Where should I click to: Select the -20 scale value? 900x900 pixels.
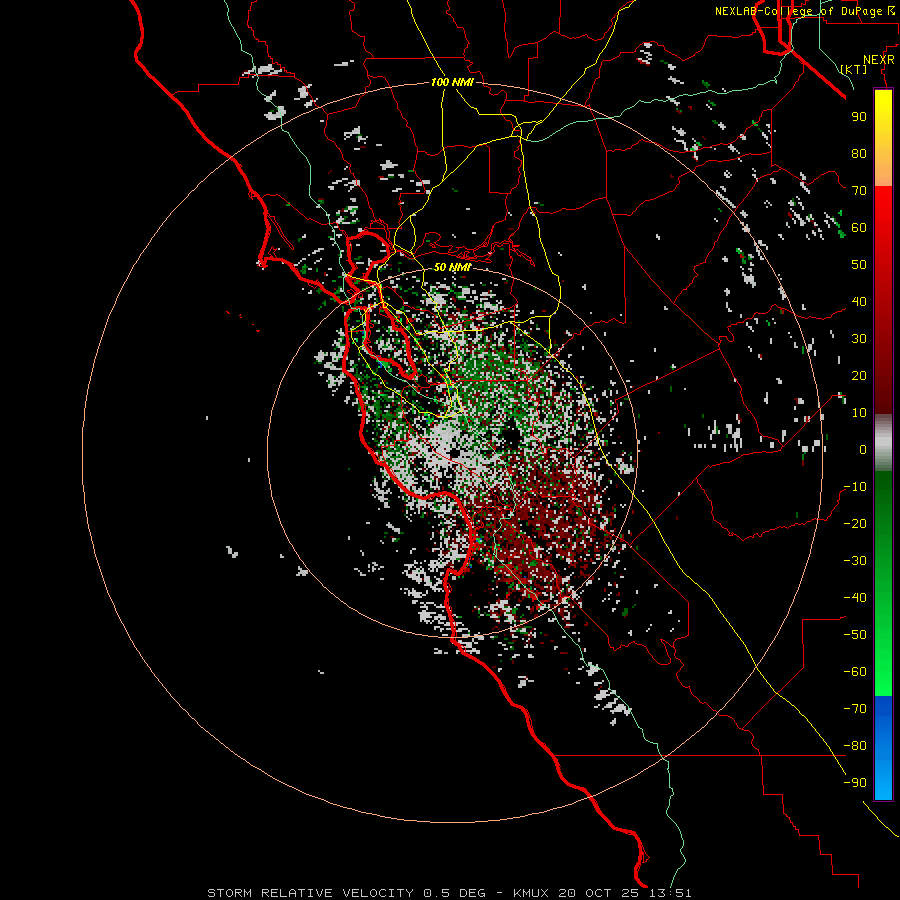(x=855, y=523)
